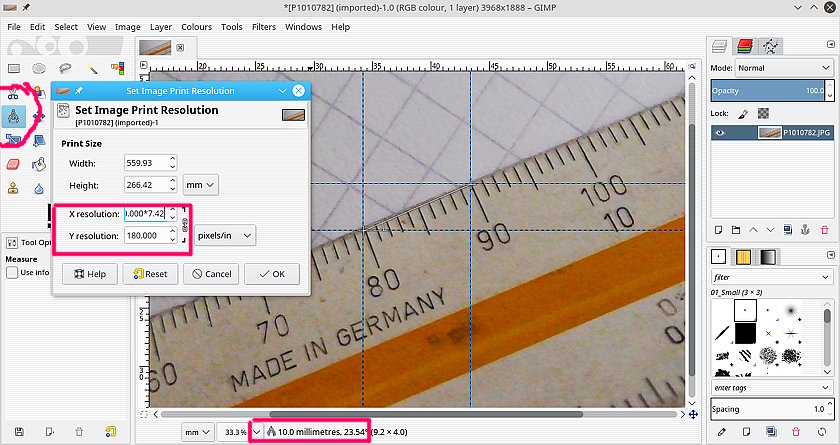Screen dimensions: 840x445
Task: Toggle lock alpha channel checkerboard icon
Action: click(763, 114)
